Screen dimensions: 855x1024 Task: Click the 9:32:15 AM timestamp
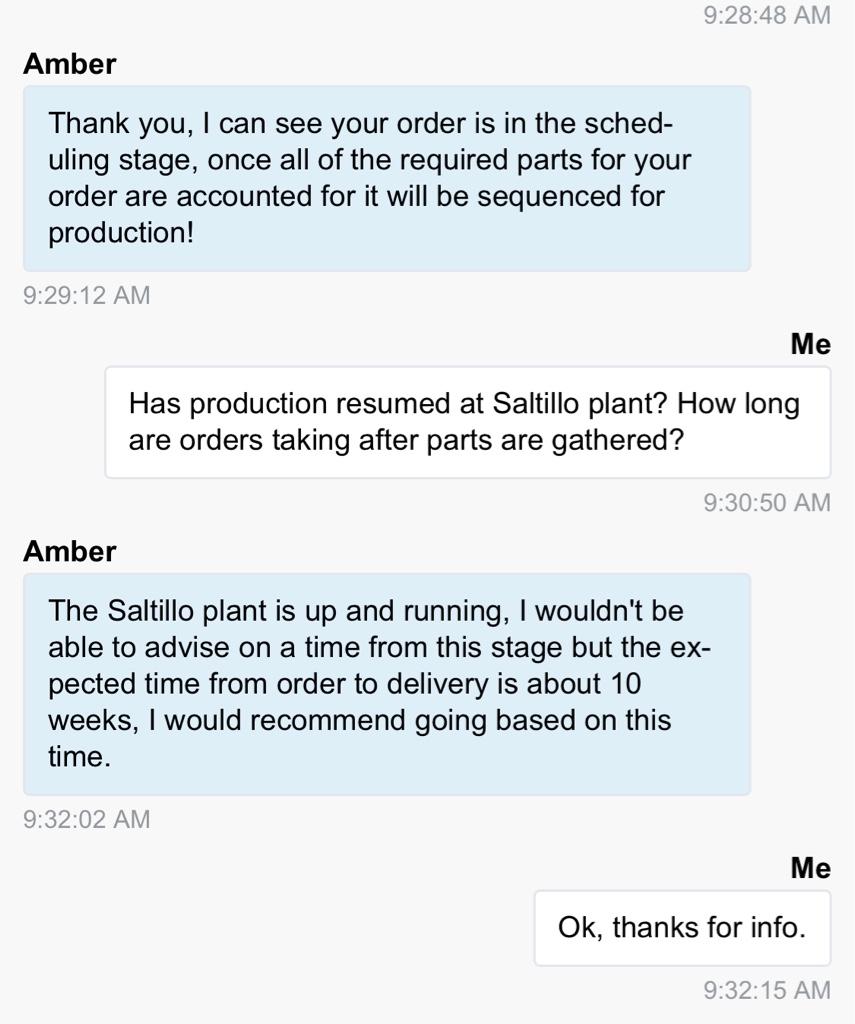766,990
